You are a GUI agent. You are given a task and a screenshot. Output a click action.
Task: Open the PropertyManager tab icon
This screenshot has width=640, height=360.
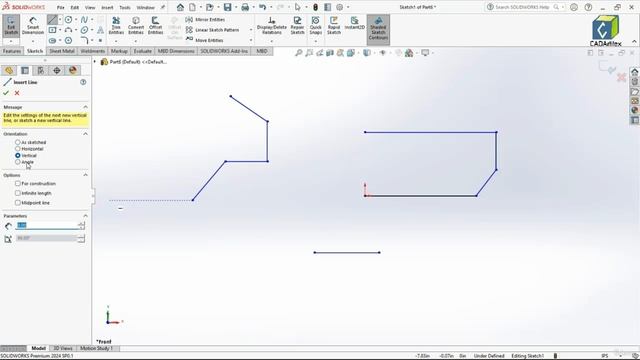pyautogui.click(x=25, y=70)
